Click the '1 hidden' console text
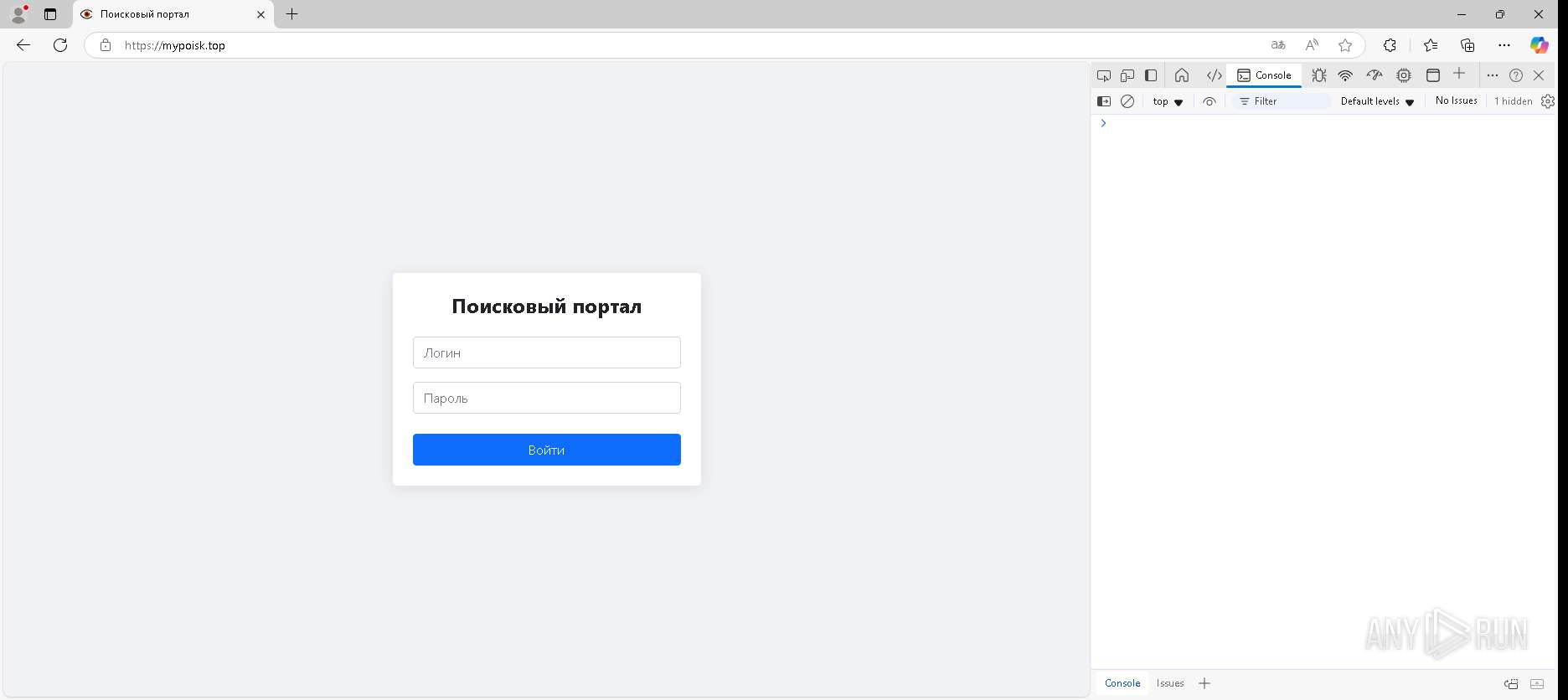The image size is (1568, 700). tap(1513, 101)
